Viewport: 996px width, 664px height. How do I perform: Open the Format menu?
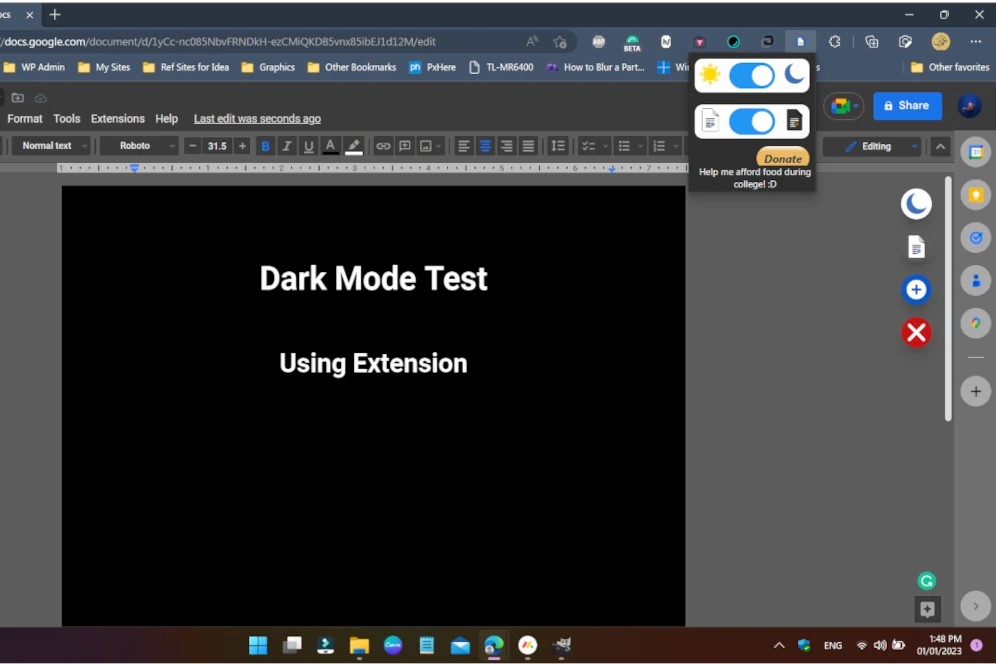25,119
